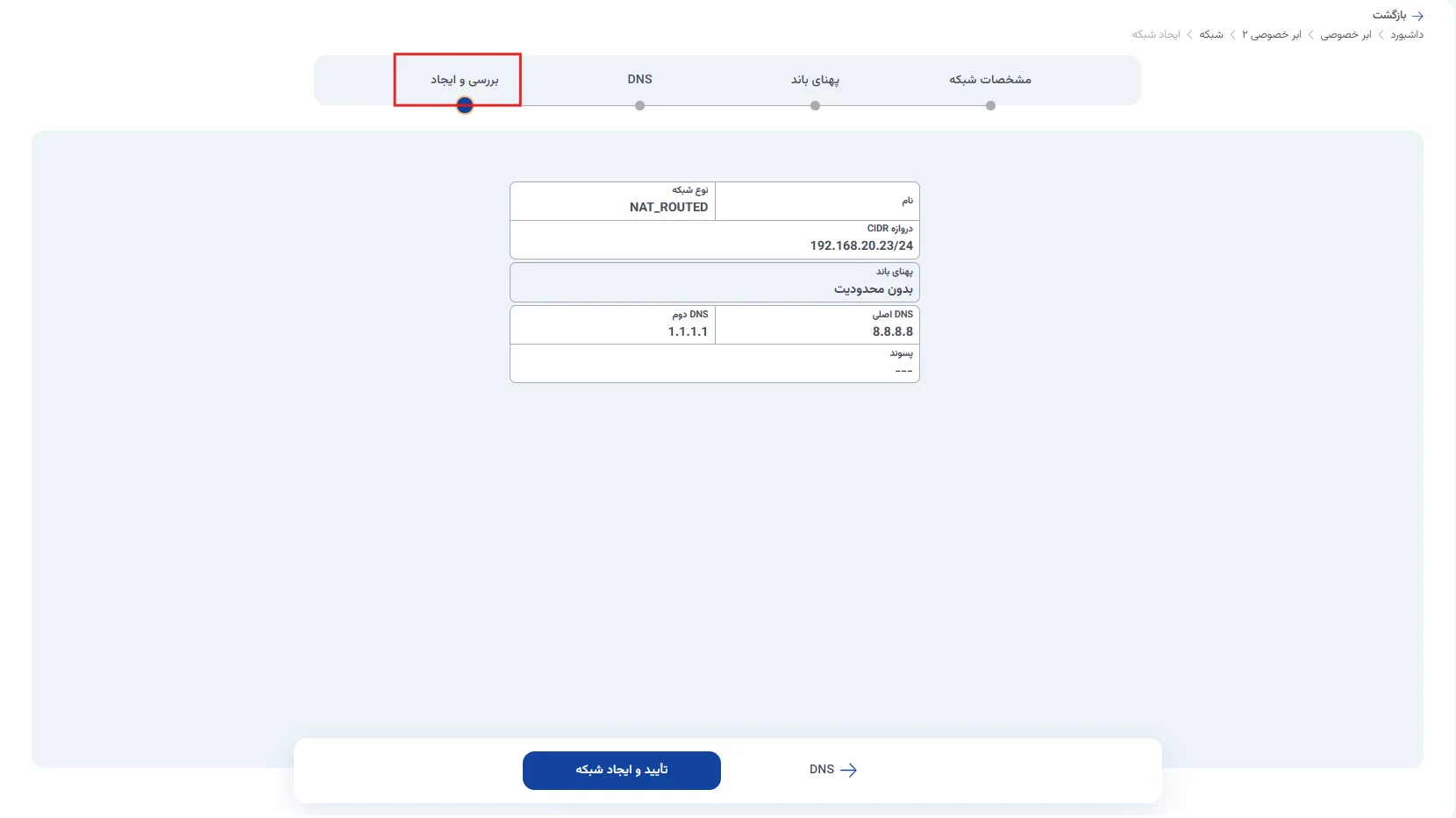Click the arrow icon next to DNS at bottom
Viewport: 1456px width, 818px height.
848,770
